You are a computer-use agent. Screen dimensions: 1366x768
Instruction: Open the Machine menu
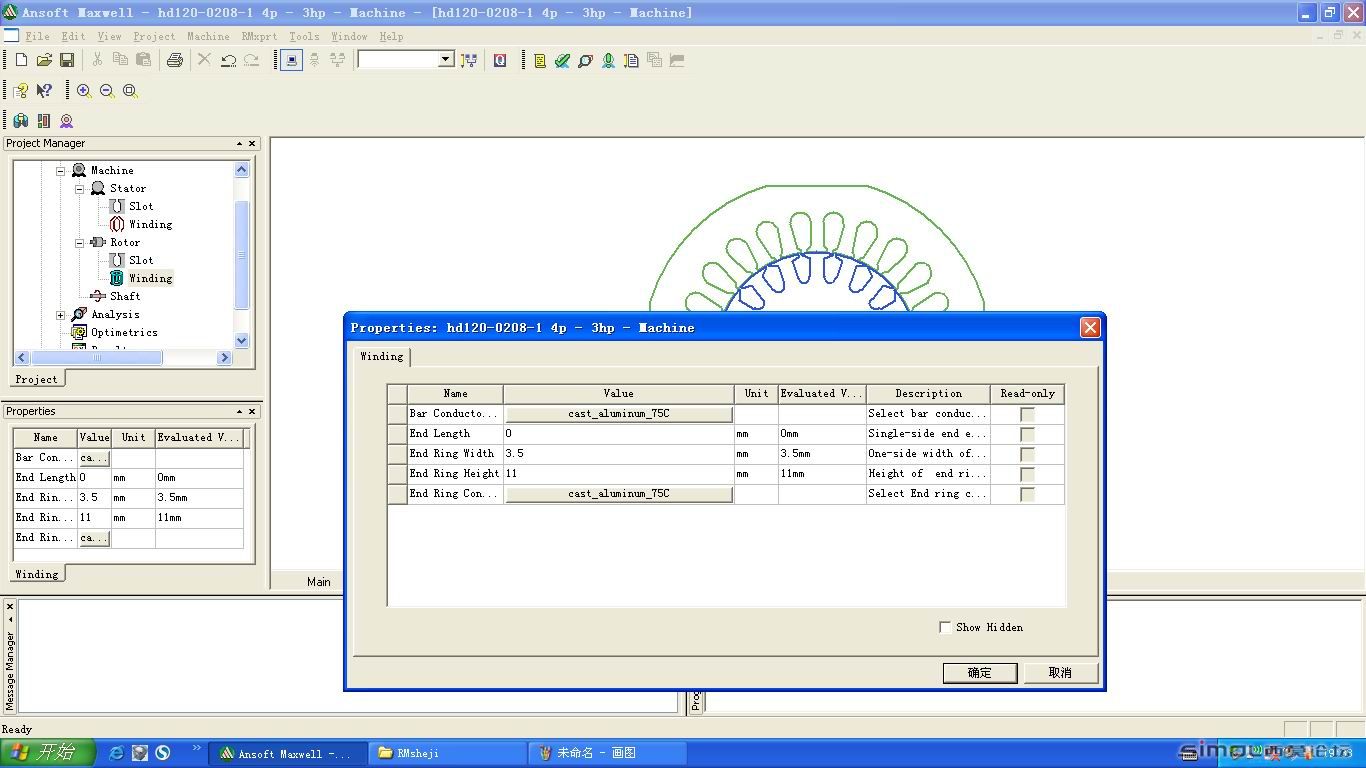[208, 36]
